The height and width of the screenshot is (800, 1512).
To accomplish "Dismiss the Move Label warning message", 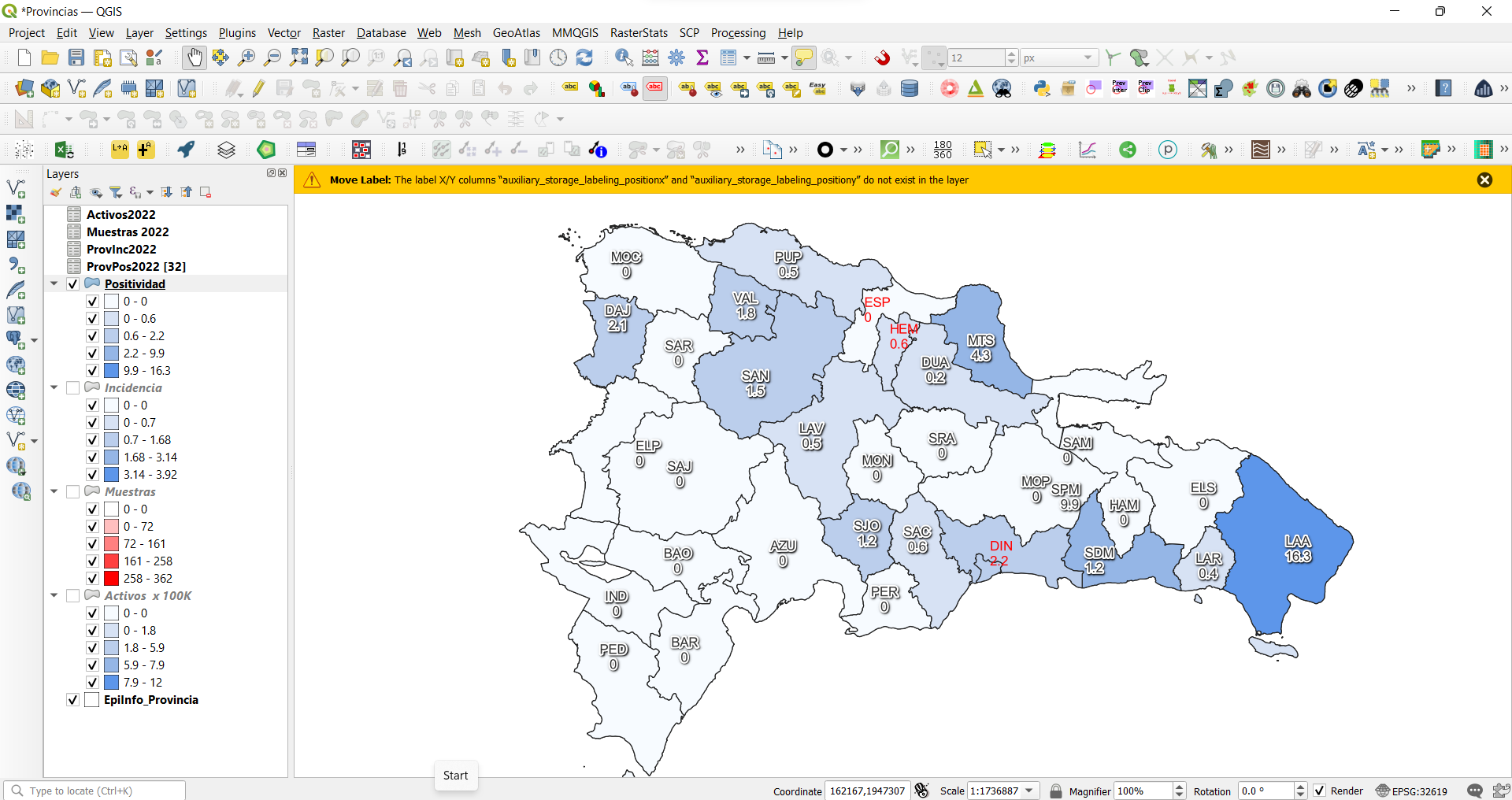I will (1486, 180).
